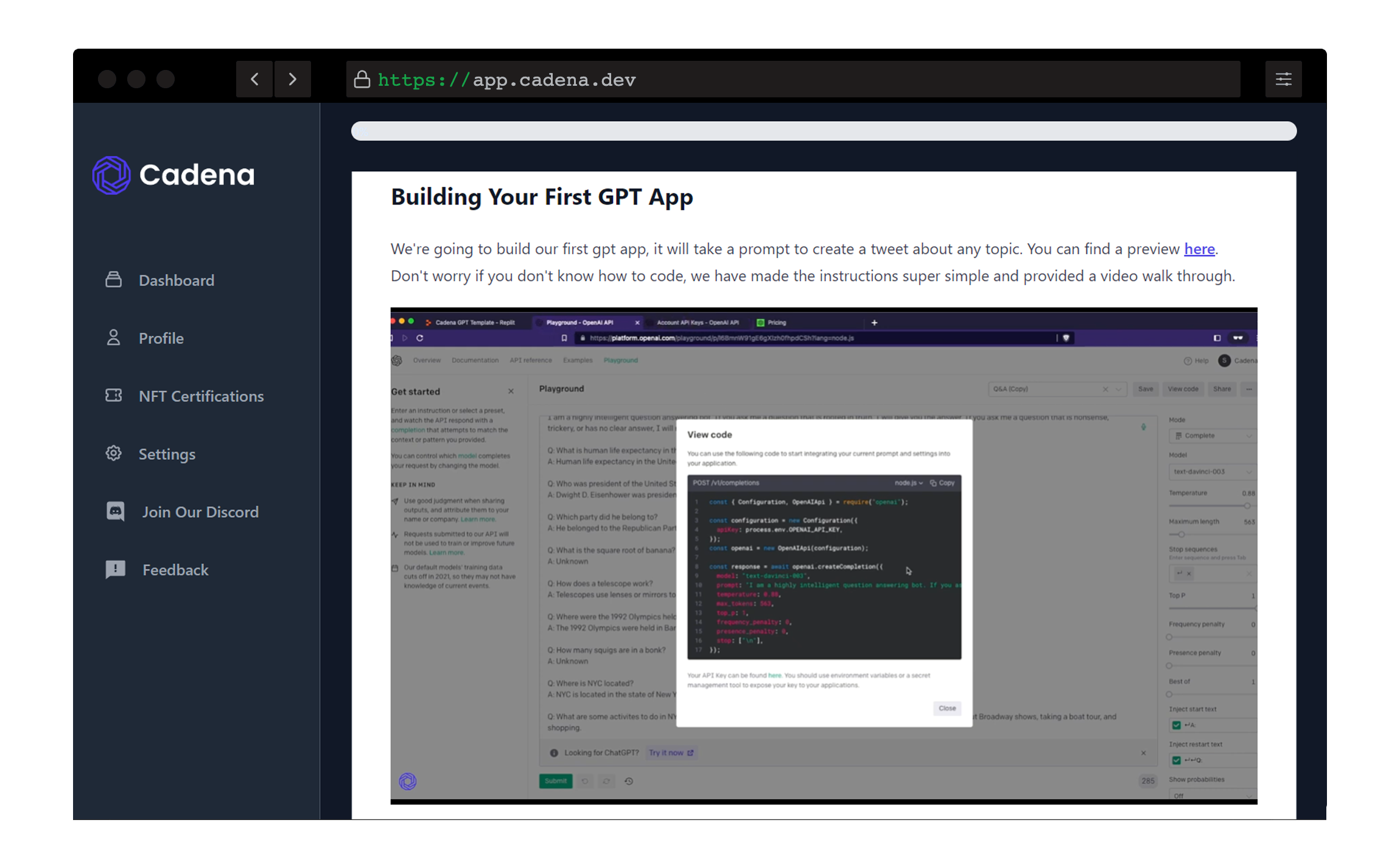Open Settings via its gear icon

113,453
